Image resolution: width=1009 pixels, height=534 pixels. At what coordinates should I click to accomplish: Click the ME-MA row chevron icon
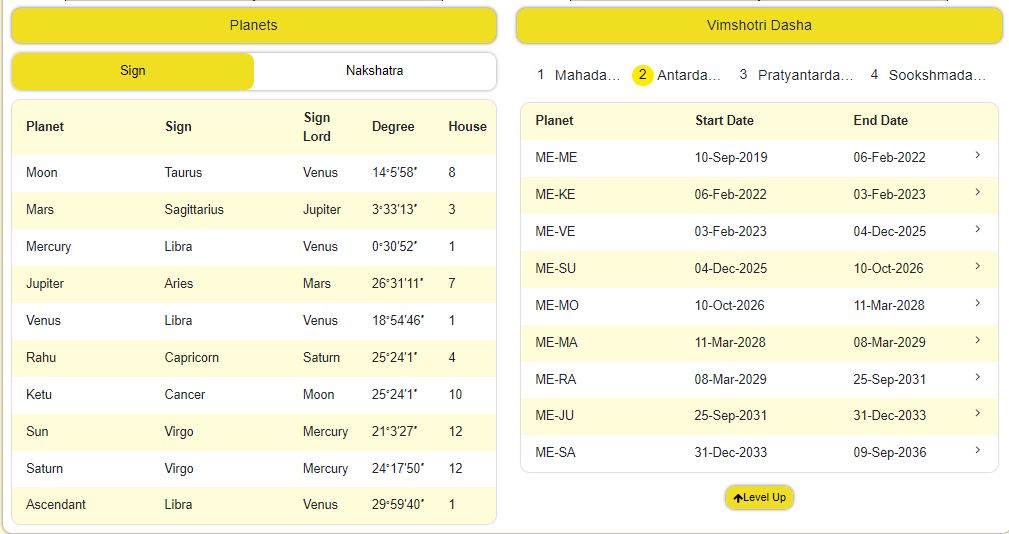tap(977, 341)
